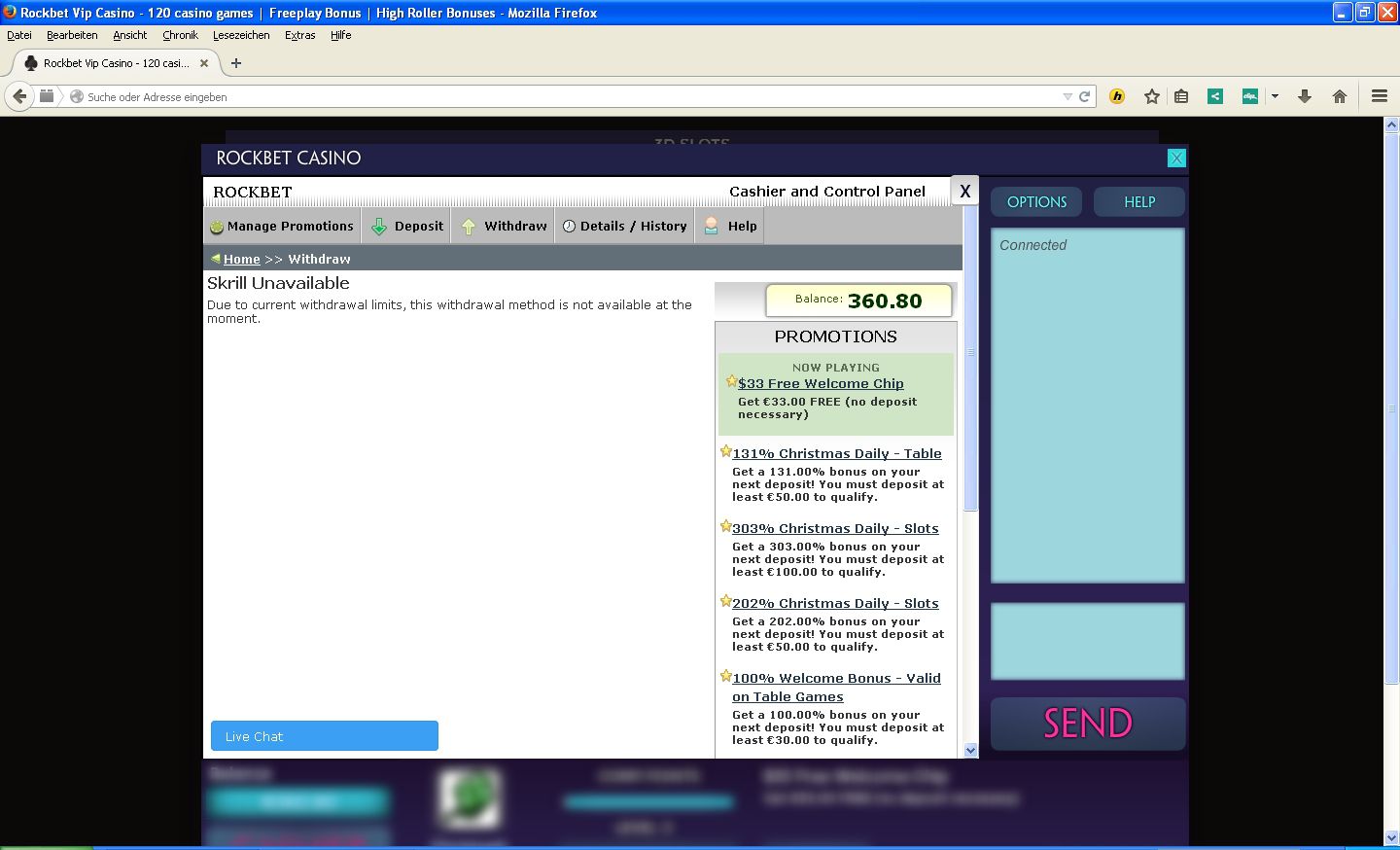
Task: Click the Skrill Unavailable heading
Action: (278, 283)
